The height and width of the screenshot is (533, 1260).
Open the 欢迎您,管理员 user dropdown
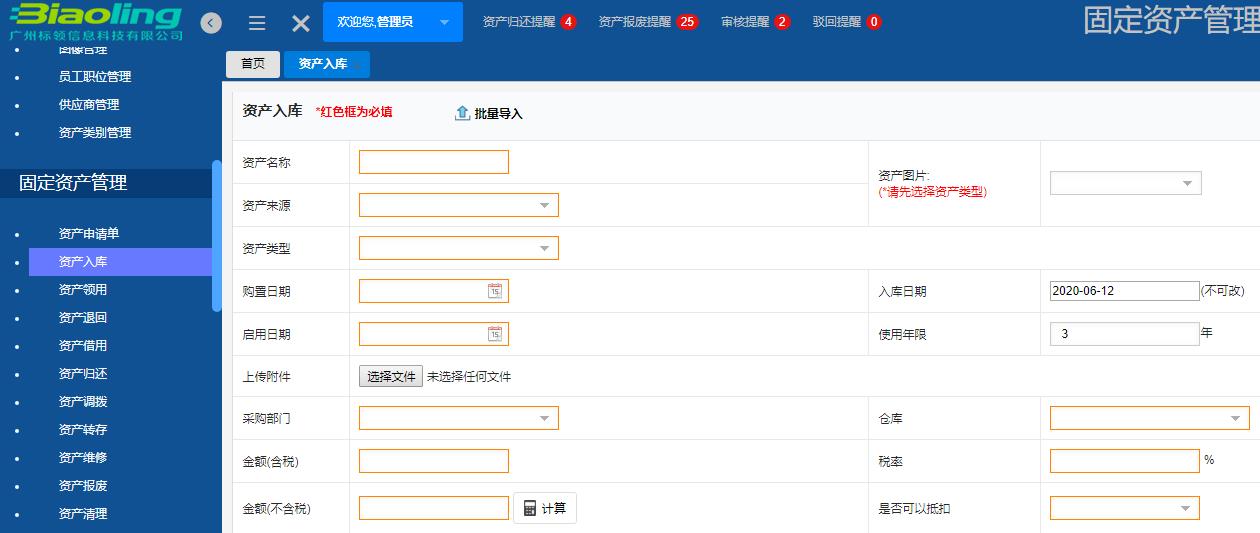(393, 22)
